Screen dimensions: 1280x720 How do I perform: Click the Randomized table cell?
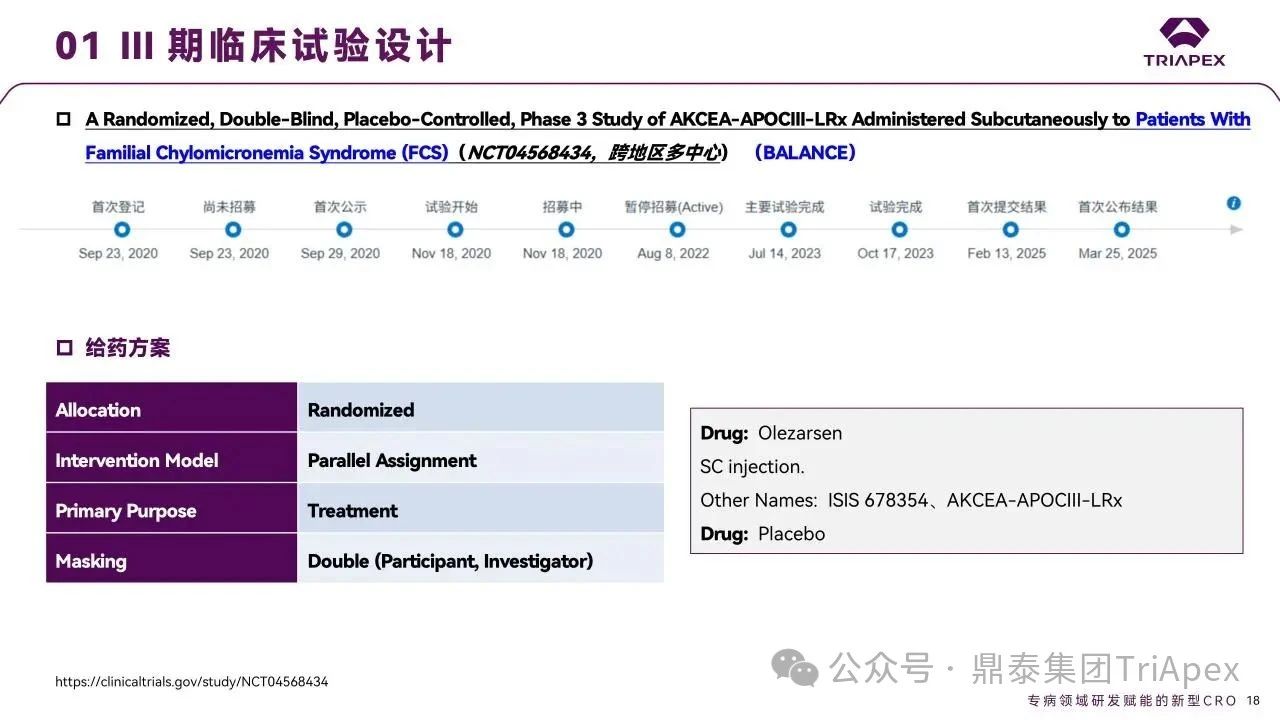click(x=481, y=407)
